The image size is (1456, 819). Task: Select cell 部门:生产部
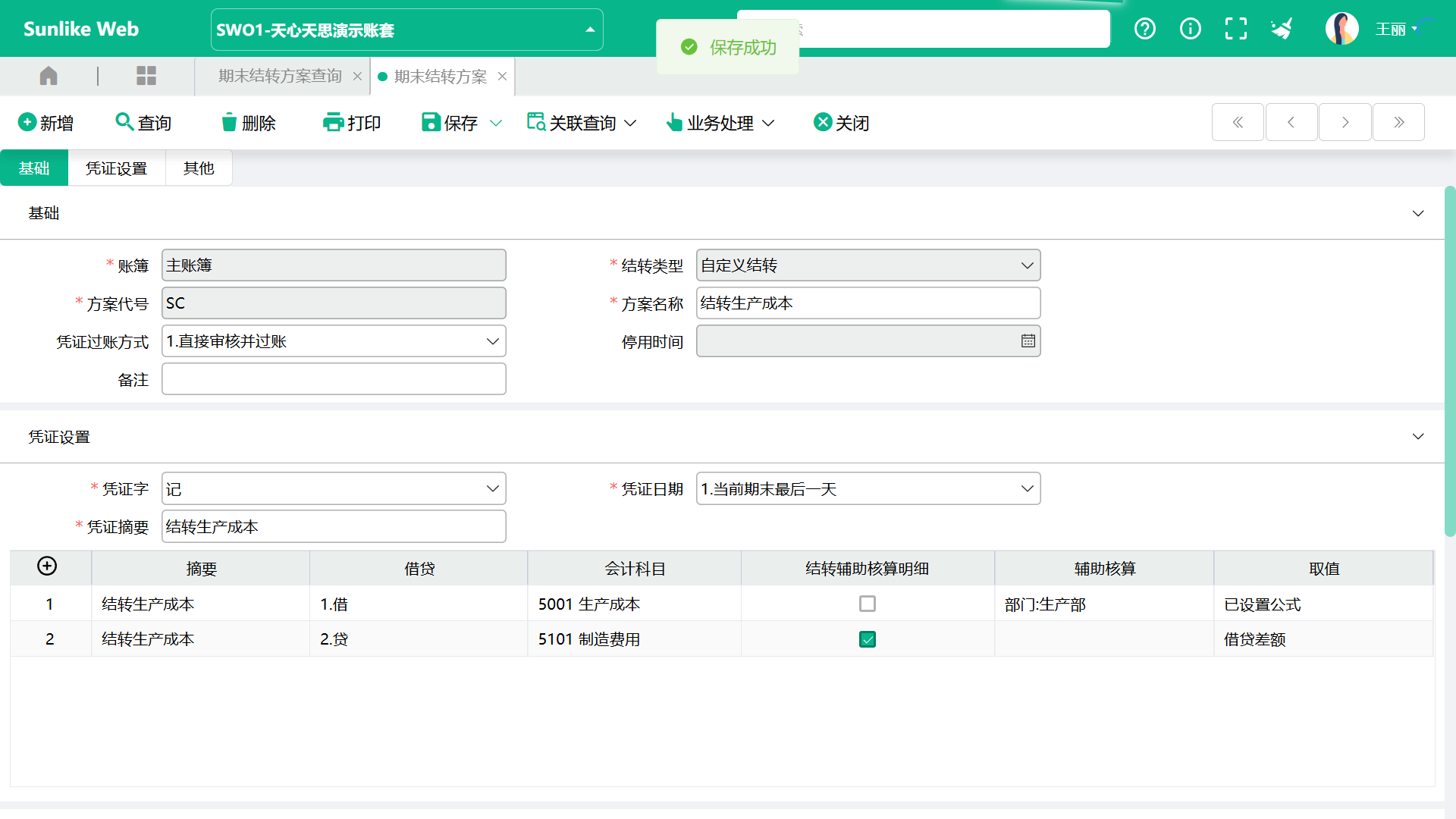pos(1104,604)
